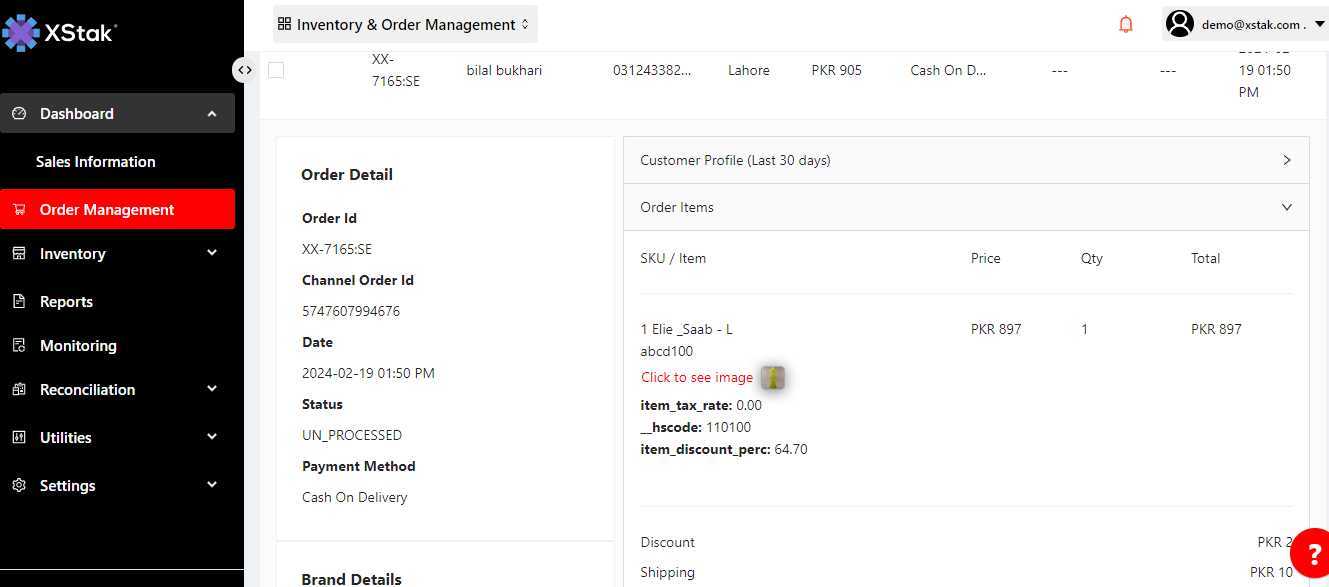Click the red help question mark
This screenshot has height=587, width=1329.
tap(1313, 555)
